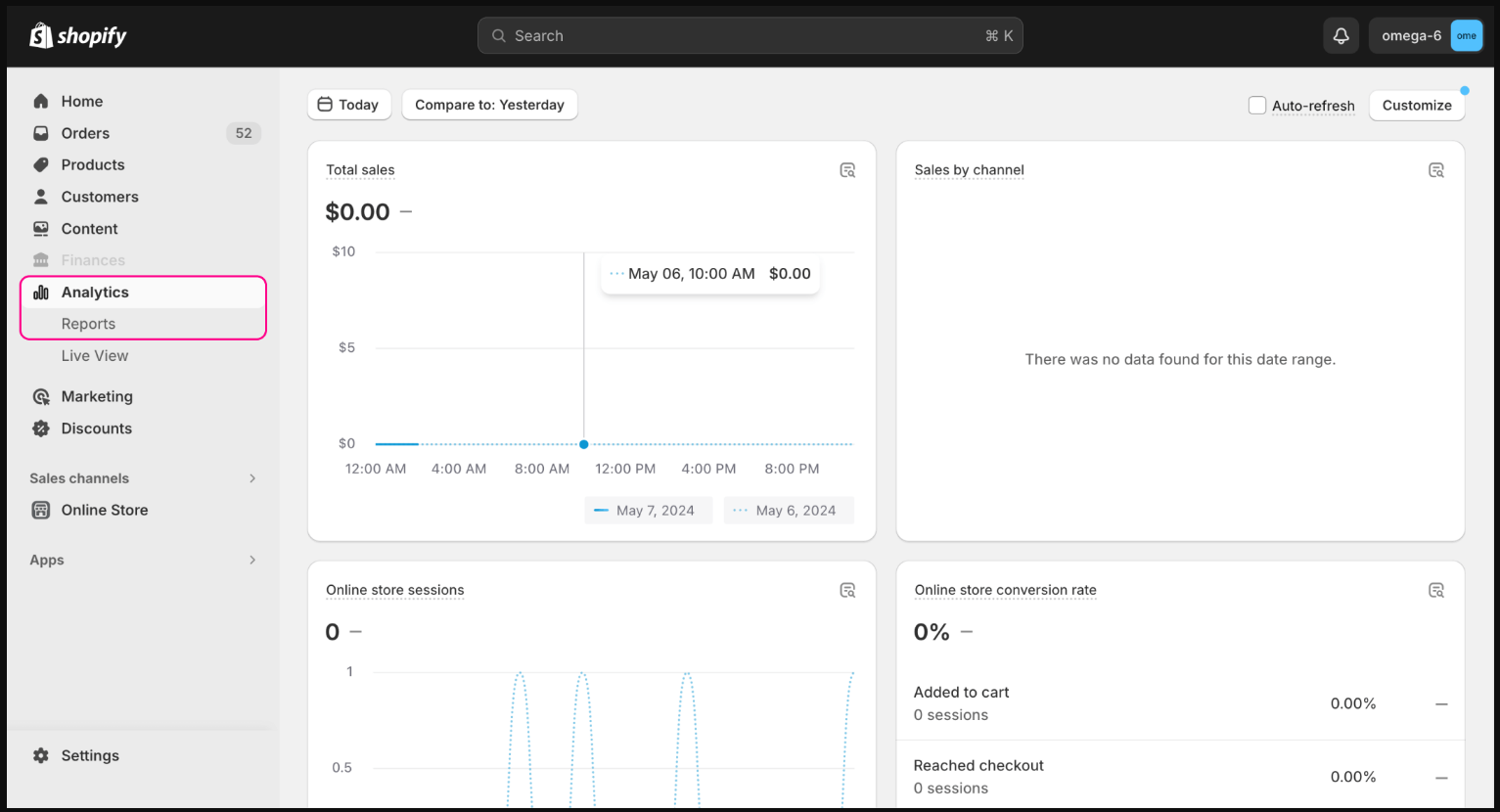This screenshot has width=1500, height=812.
Task: Enable the Auto-refresh checkbox
Action: click(x=1257, y=105)
